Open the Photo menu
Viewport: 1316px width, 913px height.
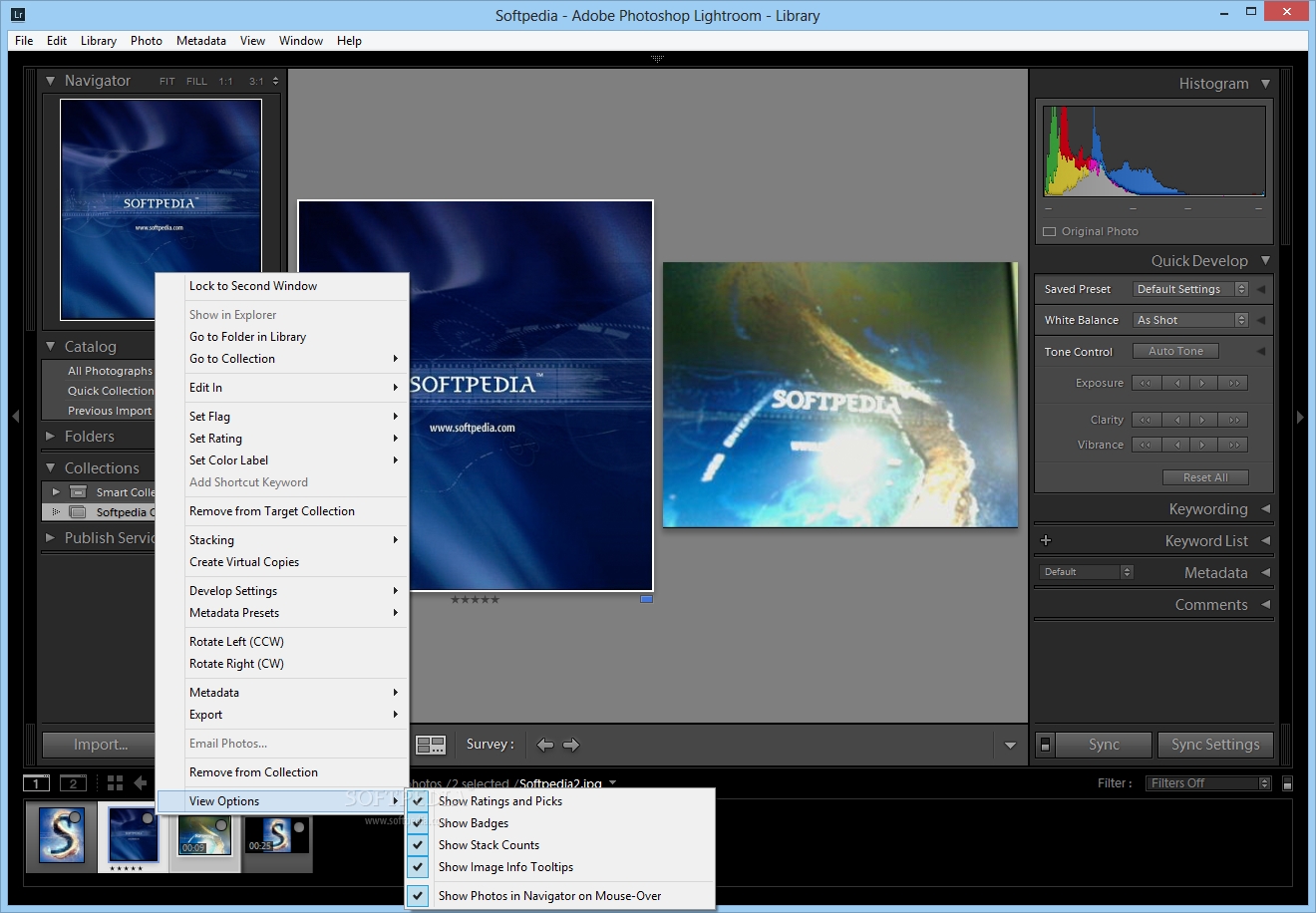click(x=146, y=41)
